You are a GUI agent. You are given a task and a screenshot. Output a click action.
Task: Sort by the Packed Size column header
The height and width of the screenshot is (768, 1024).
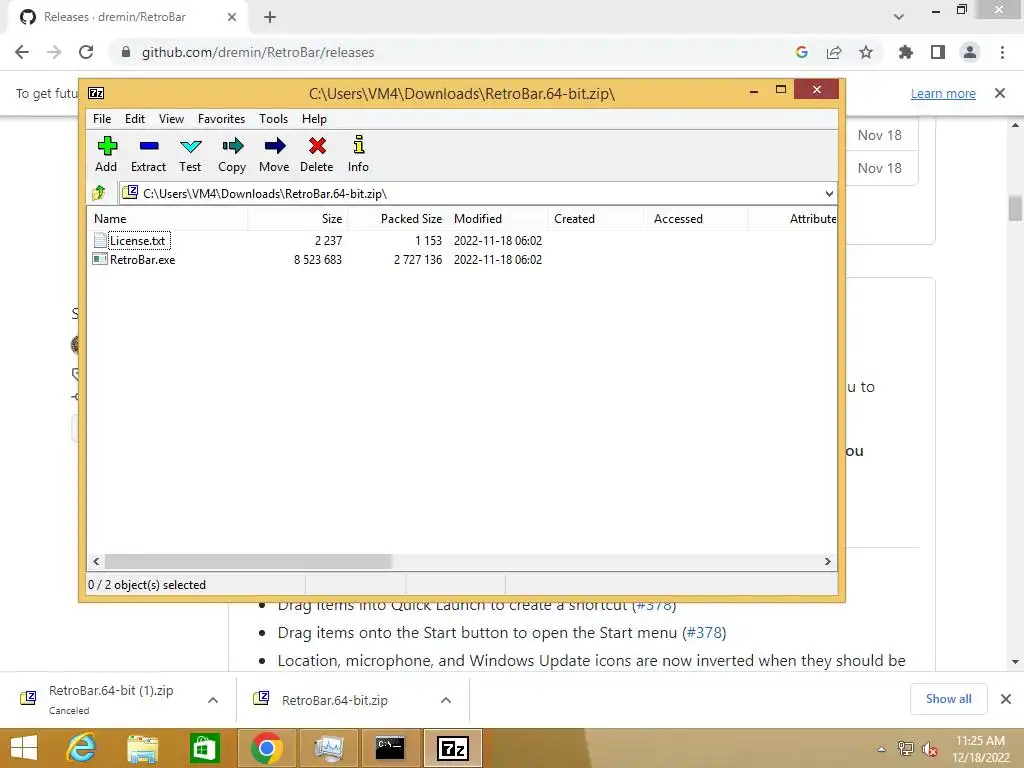coord(398,219)
